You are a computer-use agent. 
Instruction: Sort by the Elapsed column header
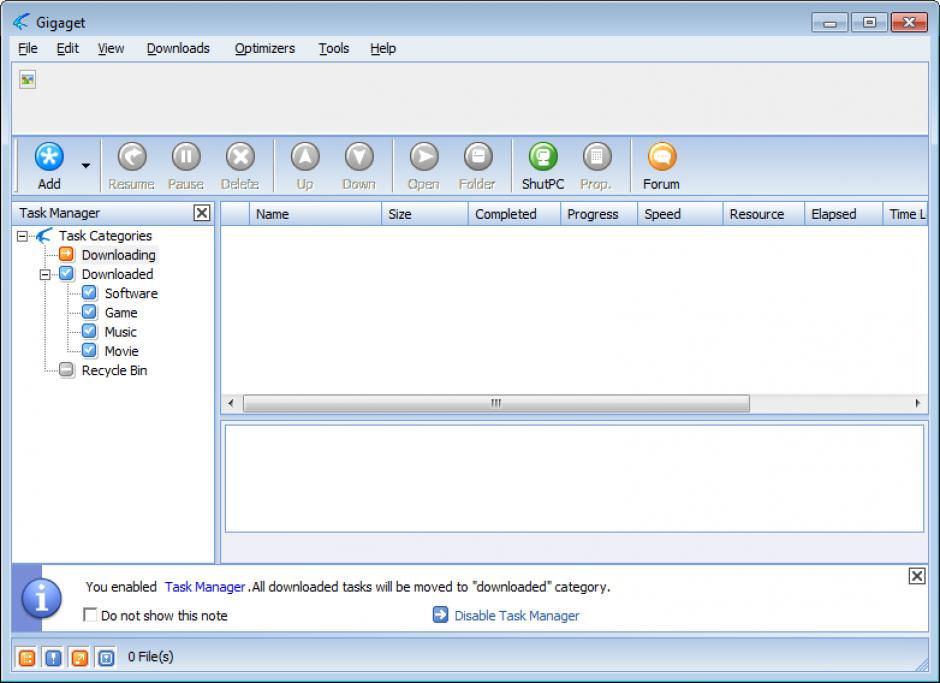(x=843, y=214)
